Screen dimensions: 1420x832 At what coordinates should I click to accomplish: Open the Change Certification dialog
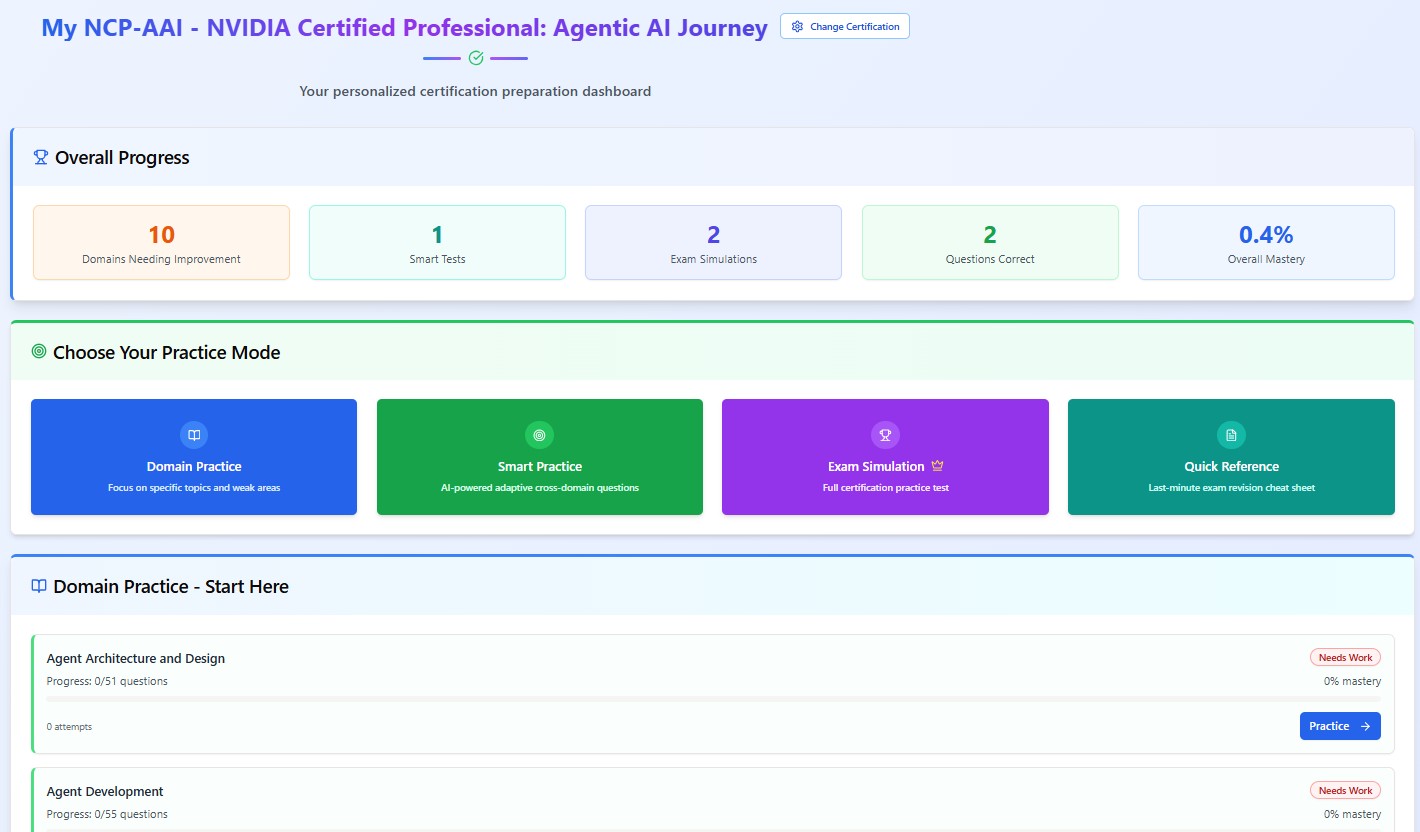click(845, 26)
